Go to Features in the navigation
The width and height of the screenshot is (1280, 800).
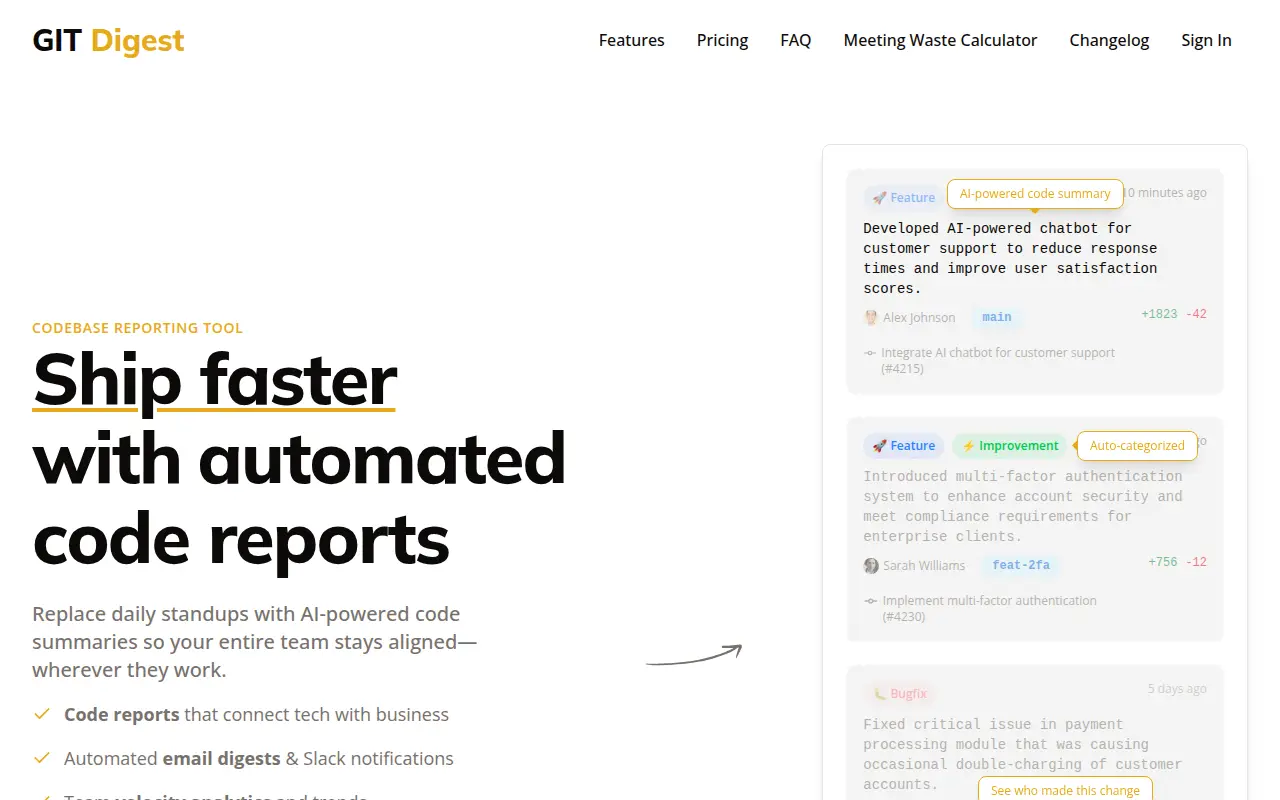tap(631, 40)
